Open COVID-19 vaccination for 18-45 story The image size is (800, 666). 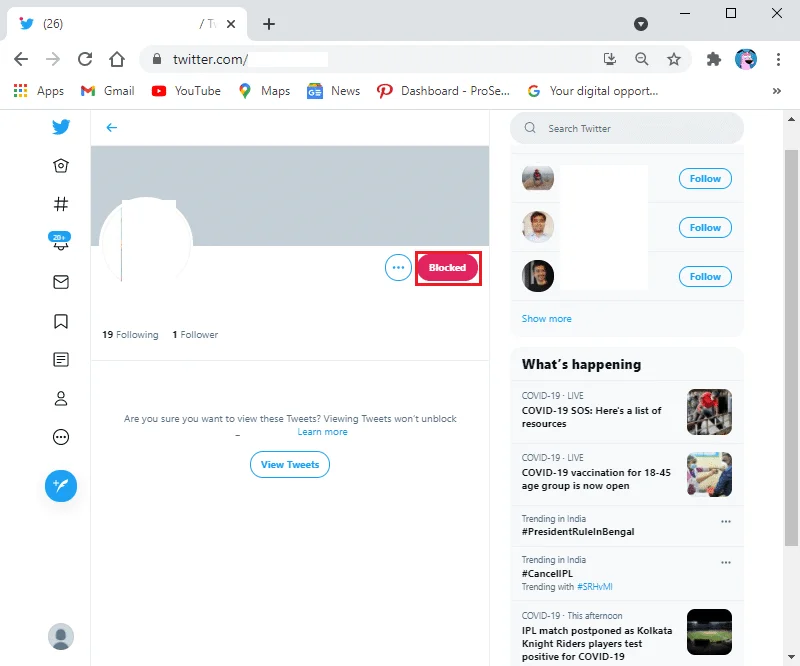pyautogui.click(x=627, y=474)
